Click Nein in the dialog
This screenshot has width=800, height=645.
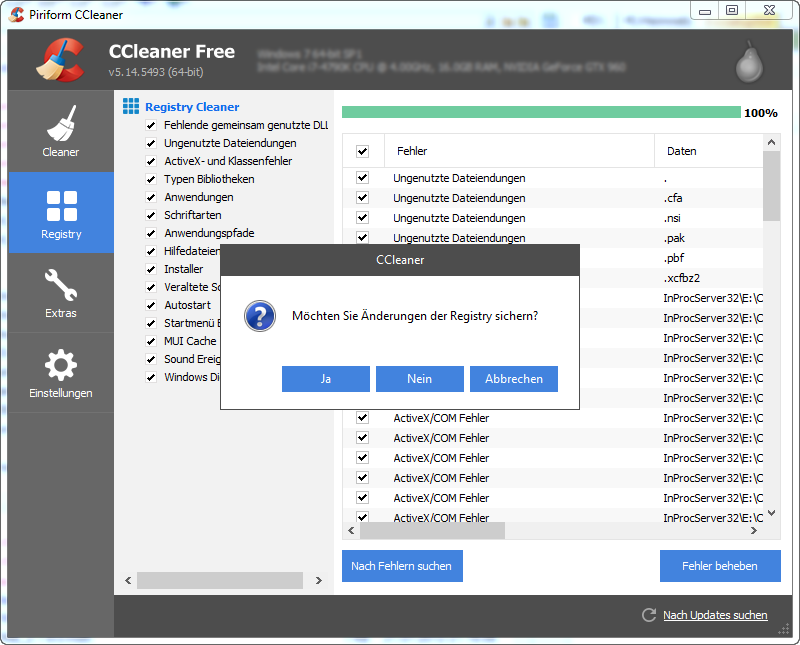coord(419,379)
